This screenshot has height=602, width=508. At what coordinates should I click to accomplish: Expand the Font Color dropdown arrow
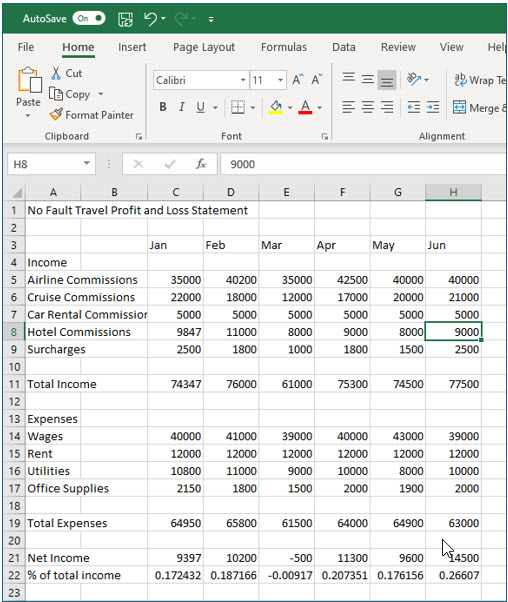tap(319, 108)
